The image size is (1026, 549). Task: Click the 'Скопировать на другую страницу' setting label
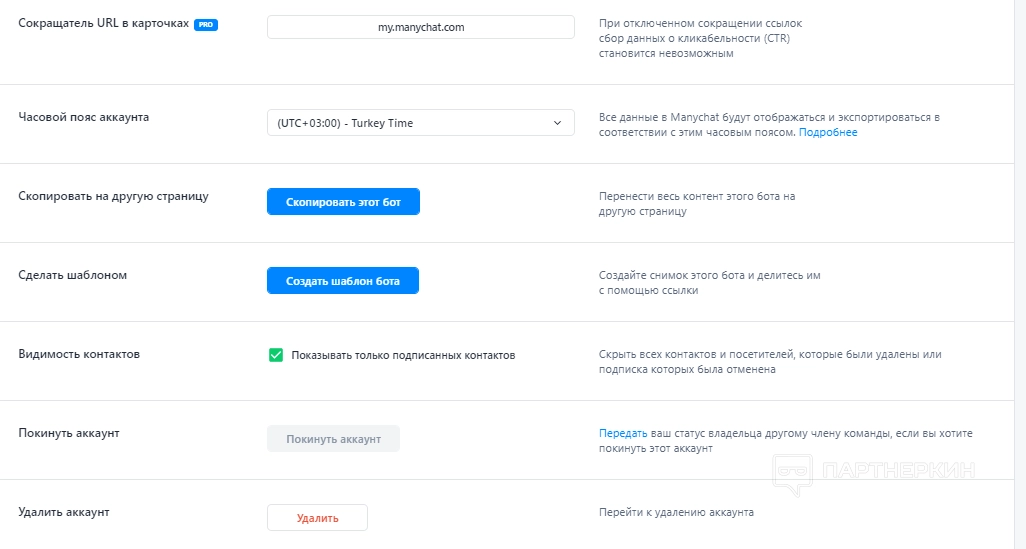click(114, 196)
